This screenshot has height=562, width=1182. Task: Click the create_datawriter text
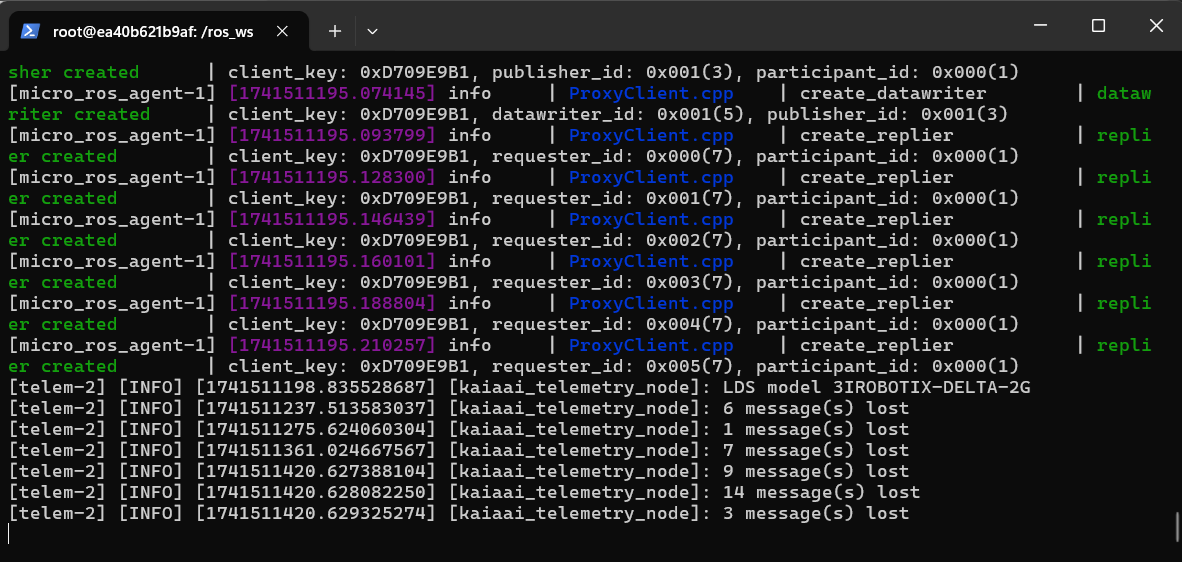pos(893,93)
